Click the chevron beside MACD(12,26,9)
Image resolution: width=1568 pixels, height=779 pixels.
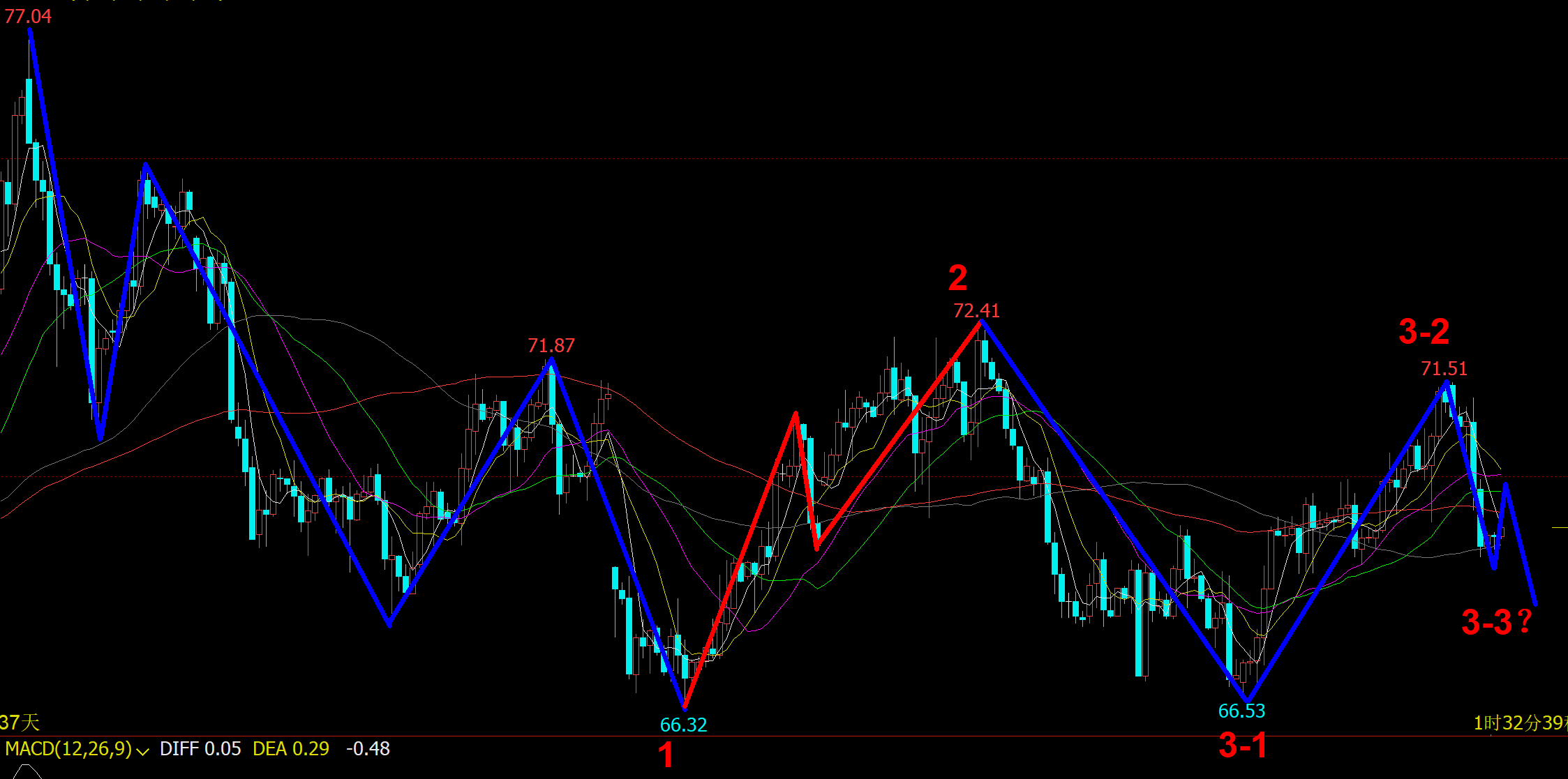143,751
